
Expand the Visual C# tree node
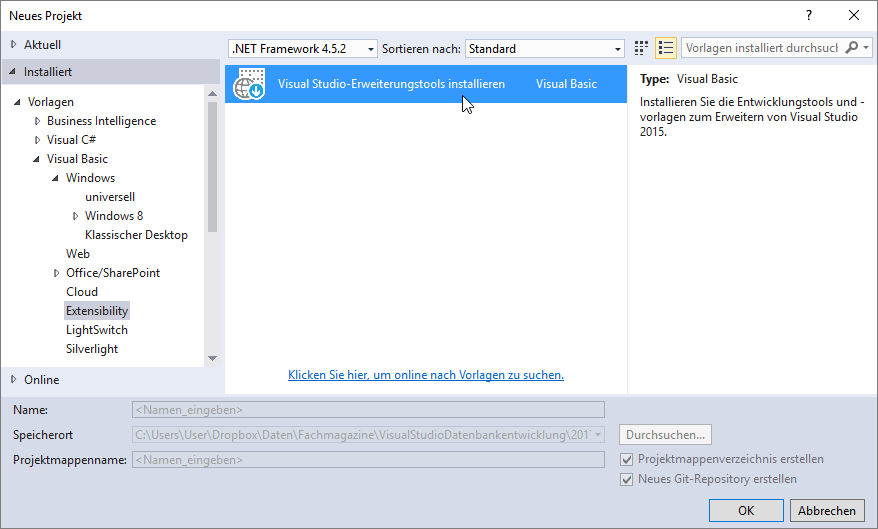point(38,140)
